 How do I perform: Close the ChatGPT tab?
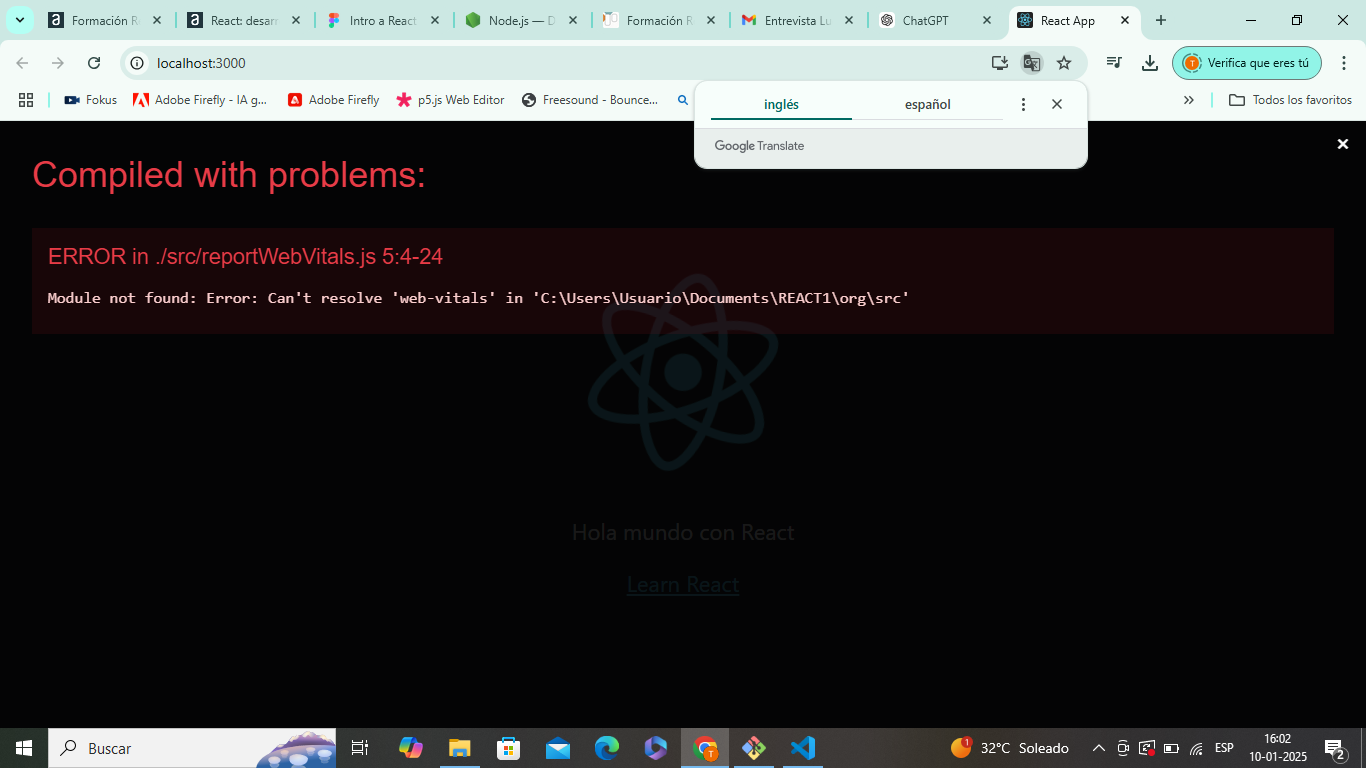(x=987, y=20)
